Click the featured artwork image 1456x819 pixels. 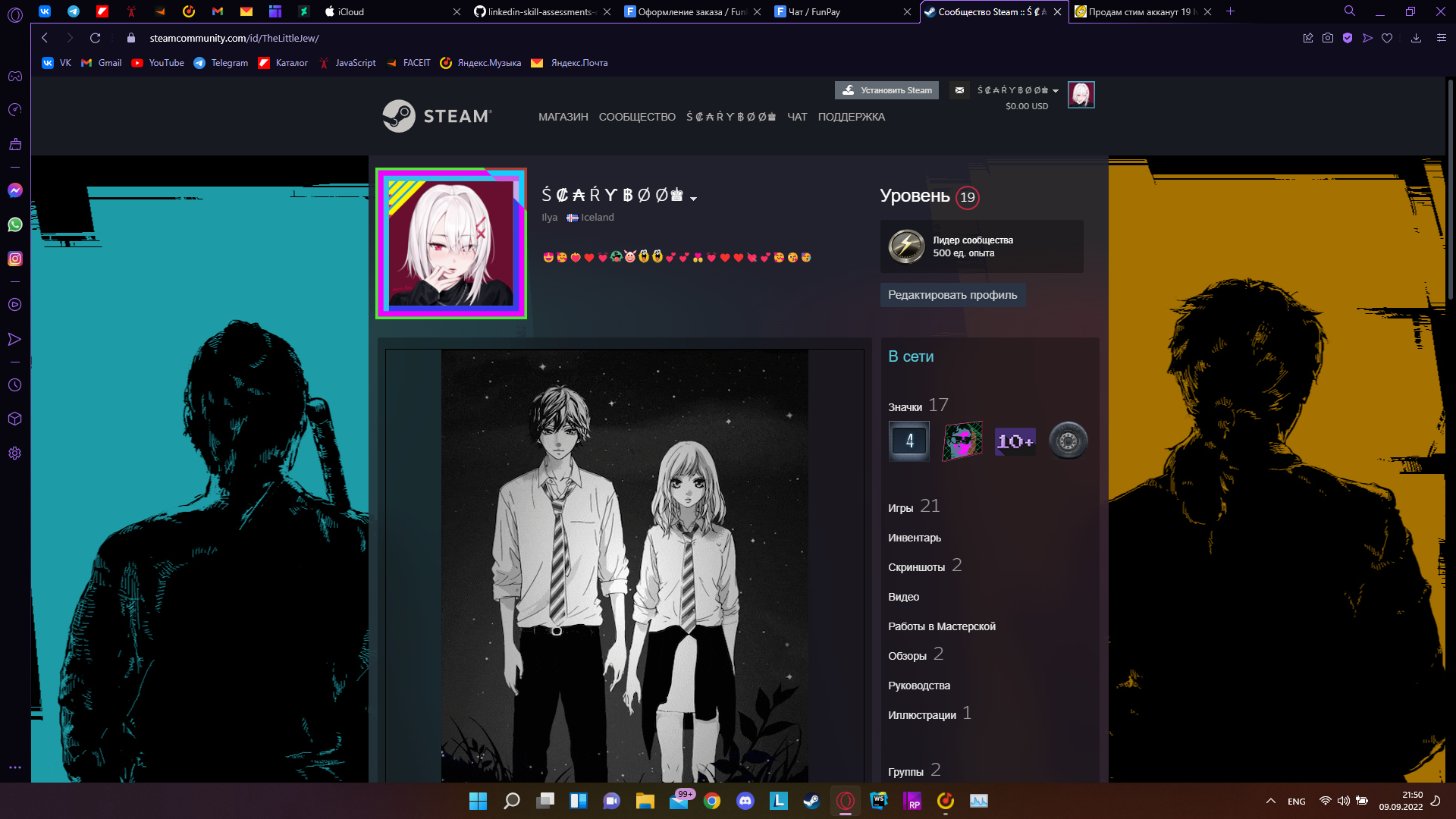(624, 565)
